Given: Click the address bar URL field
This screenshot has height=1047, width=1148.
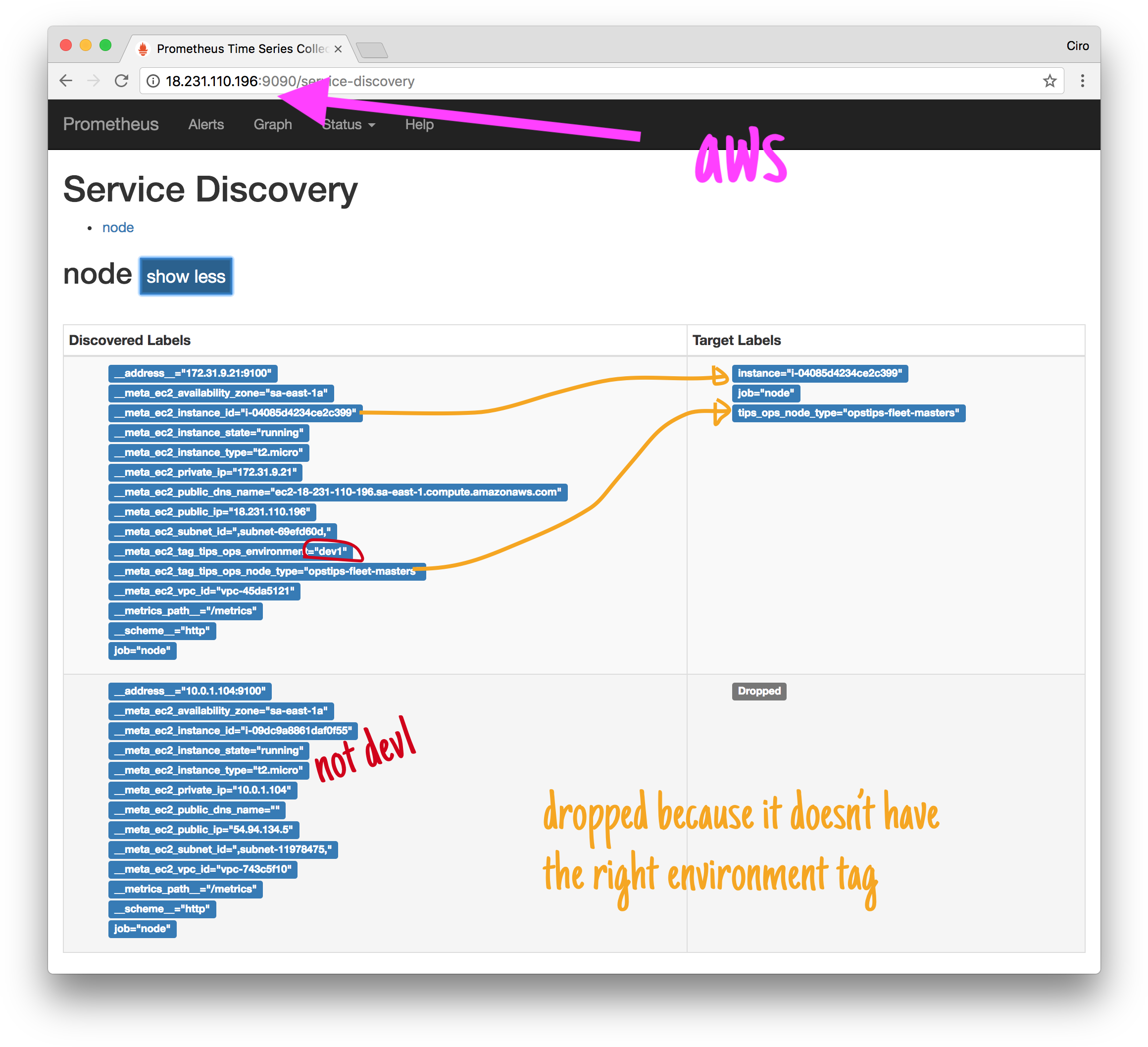Looking at the screenshot, I should point(569,81).
